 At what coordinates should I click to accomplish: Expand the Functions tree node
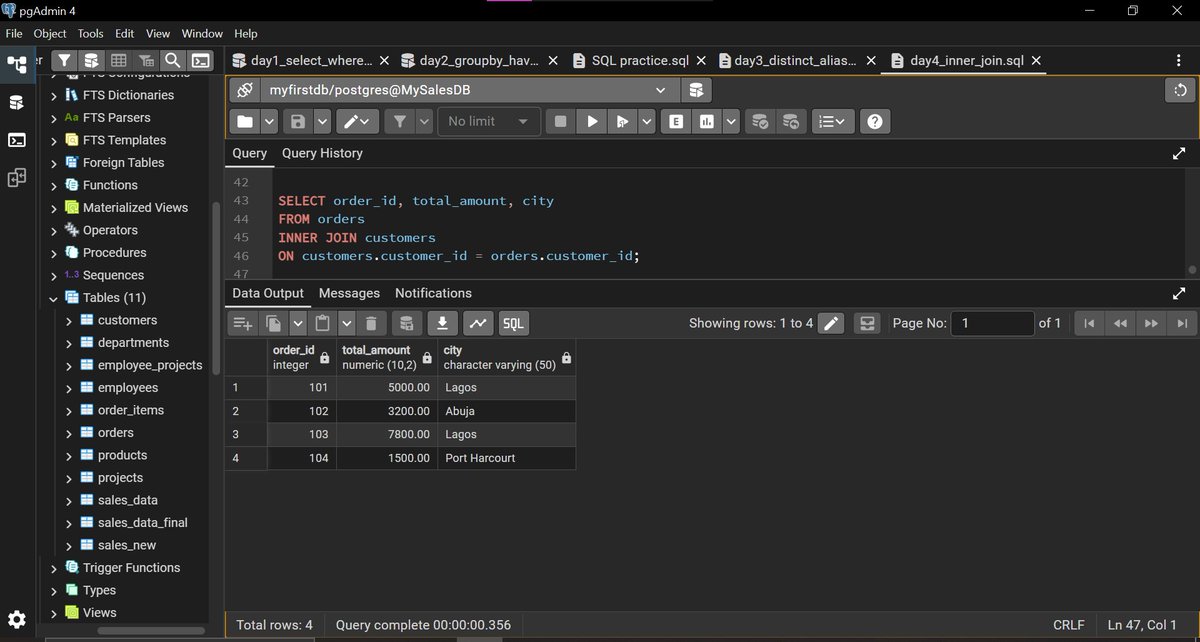[54, 185]
